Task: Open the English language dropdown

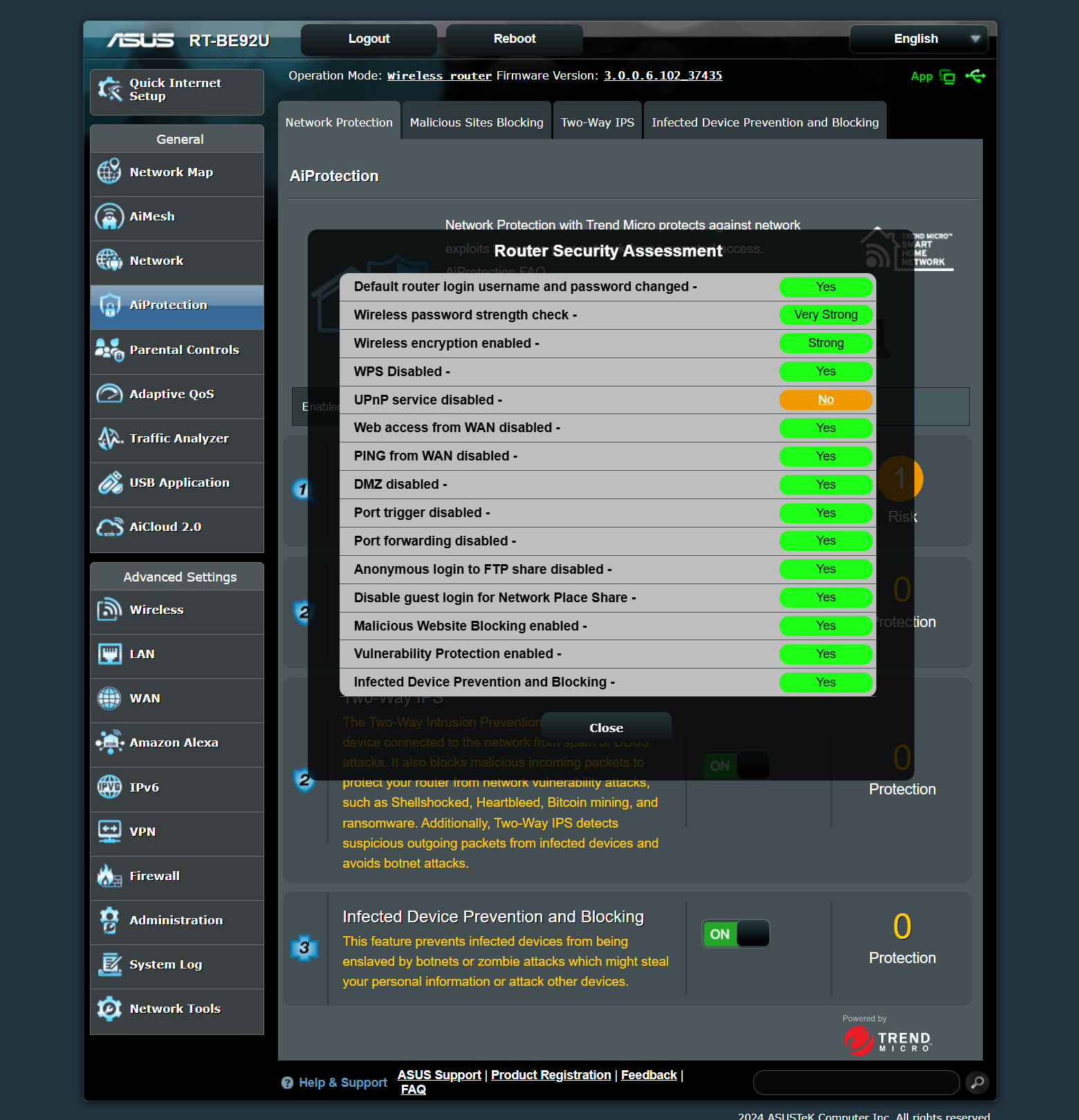Action: pos(919,39)
